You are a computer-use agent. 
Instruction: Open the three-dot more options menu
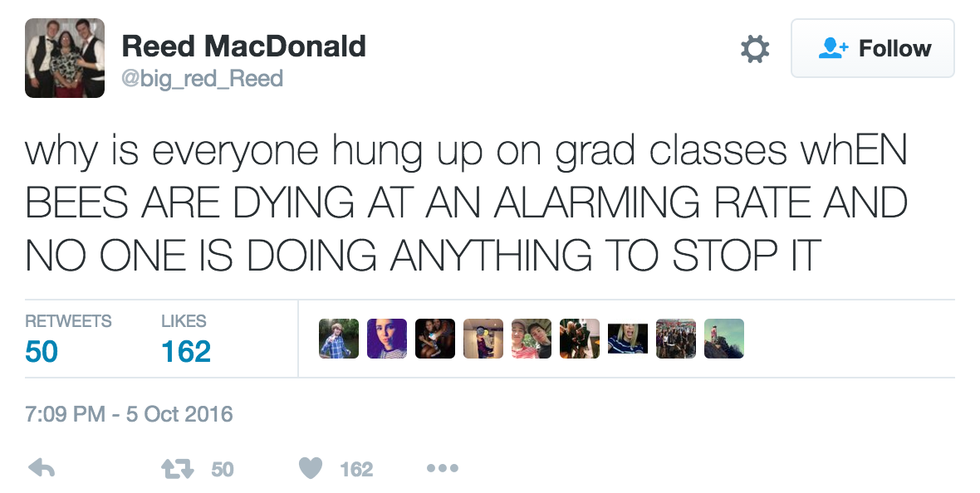(442, 468)
